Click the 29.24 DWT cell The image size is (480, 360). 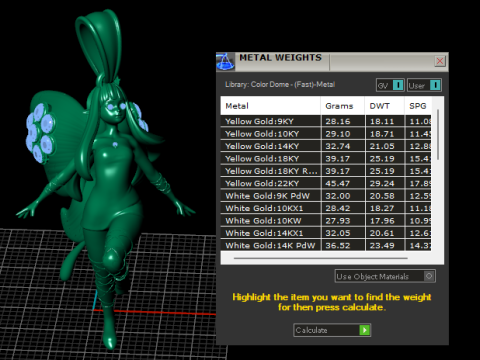pos(385,184)
